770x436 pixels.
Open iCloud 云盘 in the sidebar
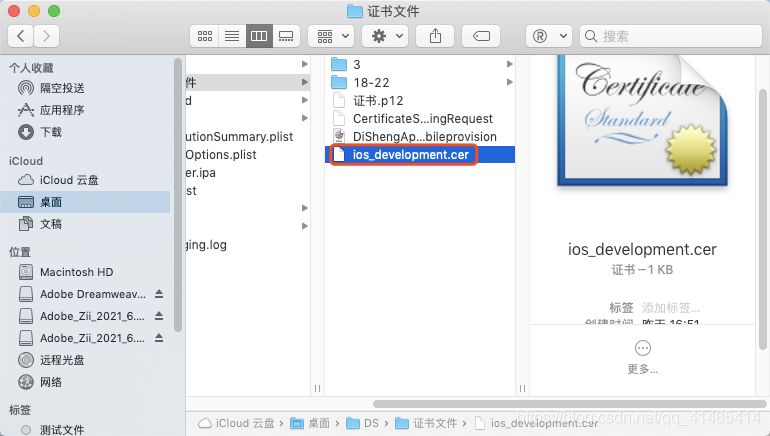58,180
